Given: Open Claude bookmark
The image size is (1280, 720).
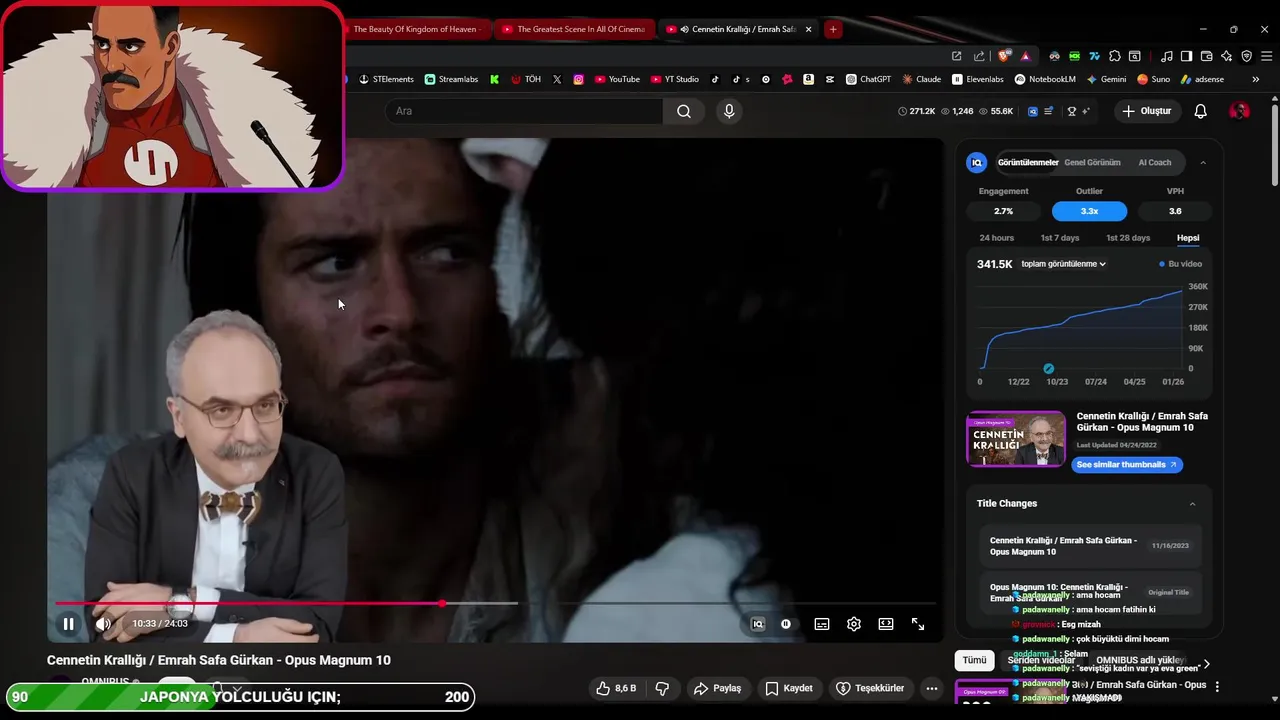Looking at the screenshot, I should (921, 79).
